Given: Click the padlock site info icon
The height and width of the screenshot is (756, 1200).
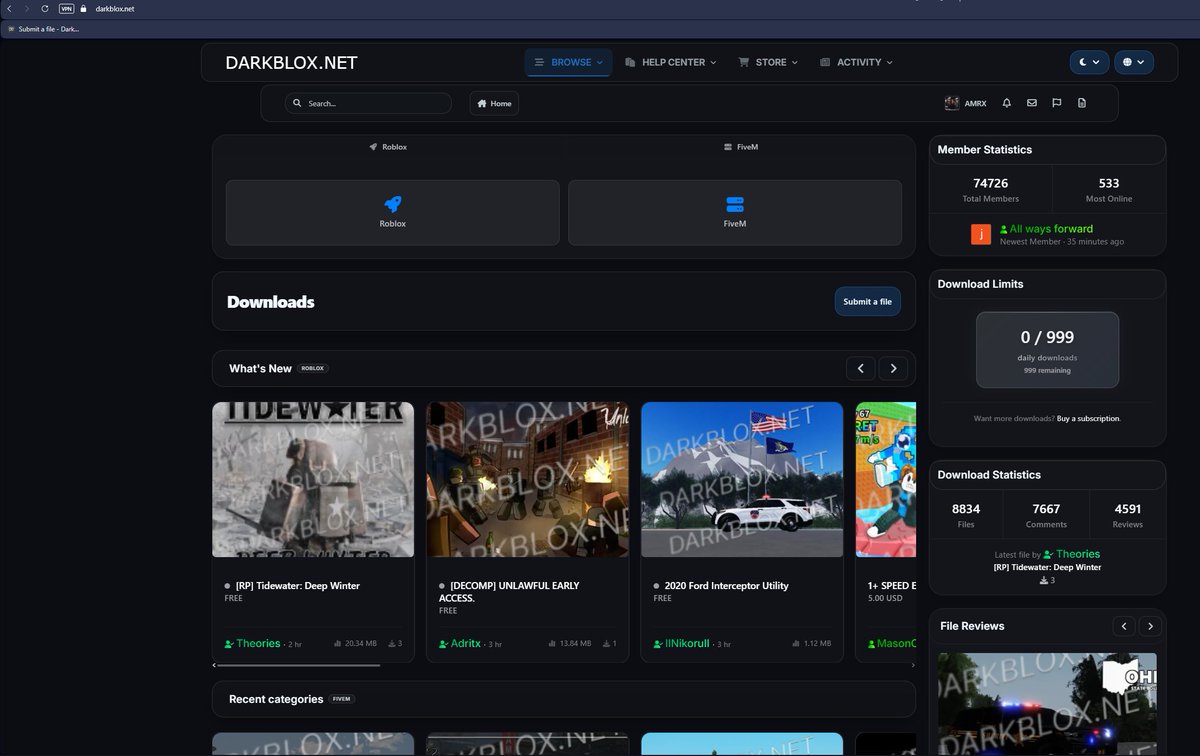Looking at the screenshot, I should (85, 8).
